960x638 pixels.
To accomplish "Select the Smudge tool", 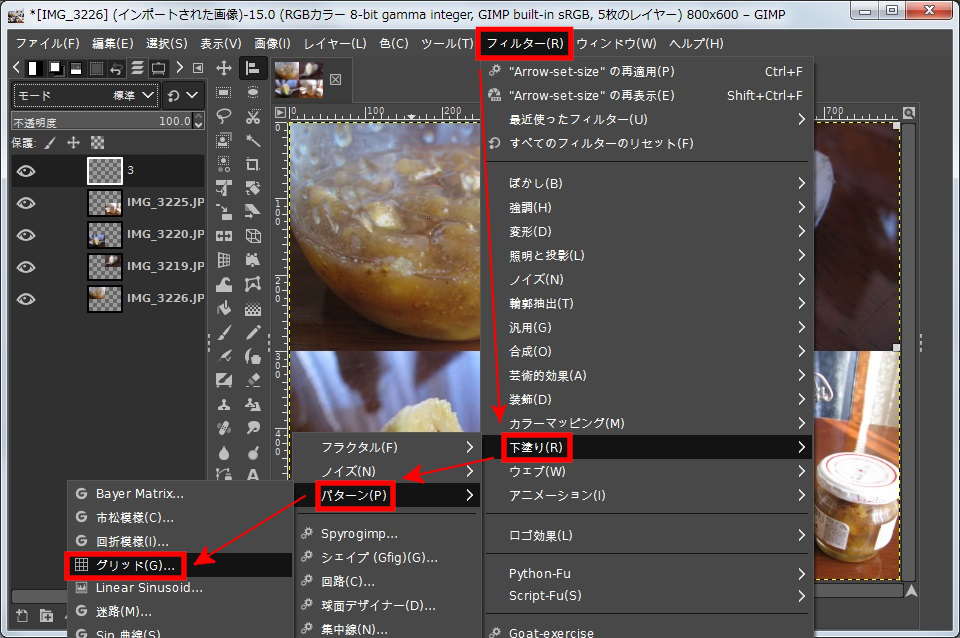I will (252, 428).
